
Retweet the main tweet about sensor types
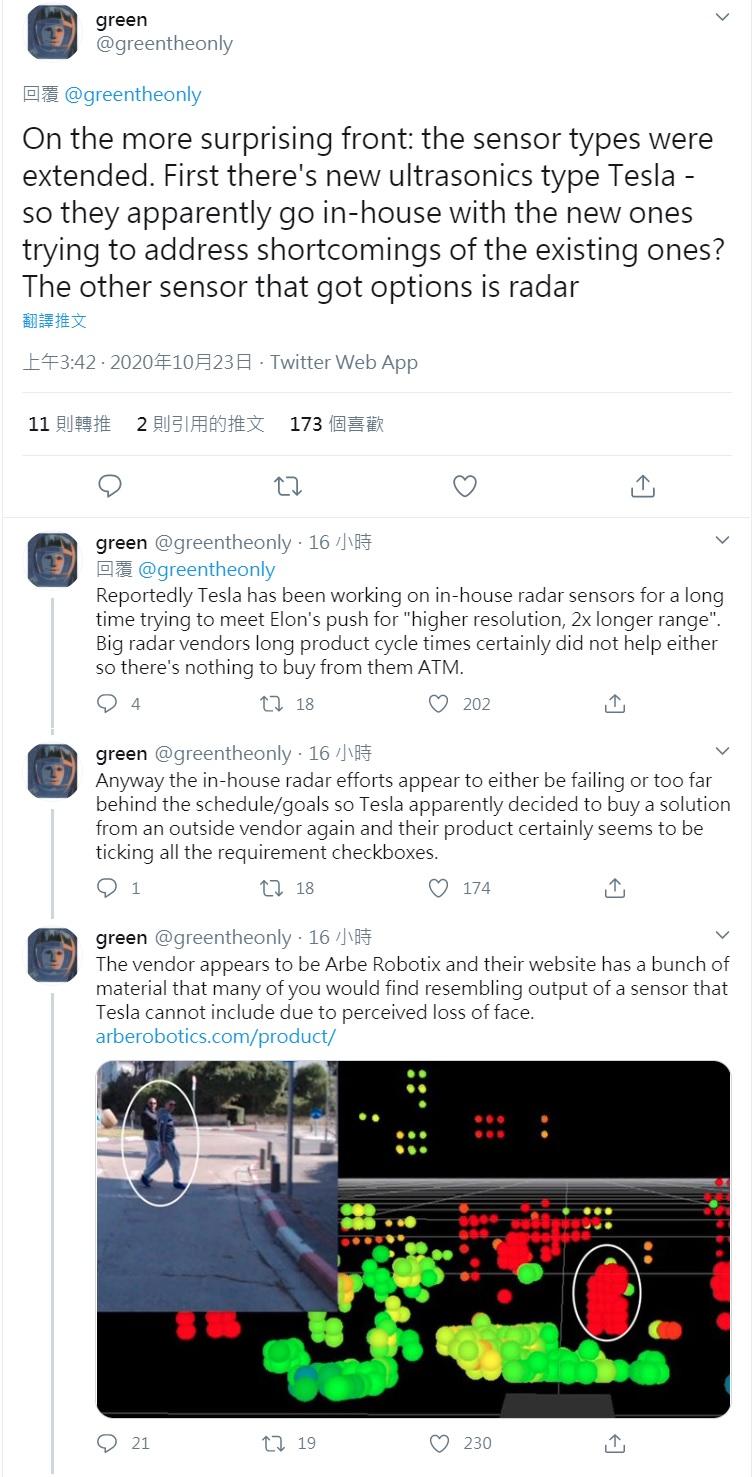(x=287, y=486)
